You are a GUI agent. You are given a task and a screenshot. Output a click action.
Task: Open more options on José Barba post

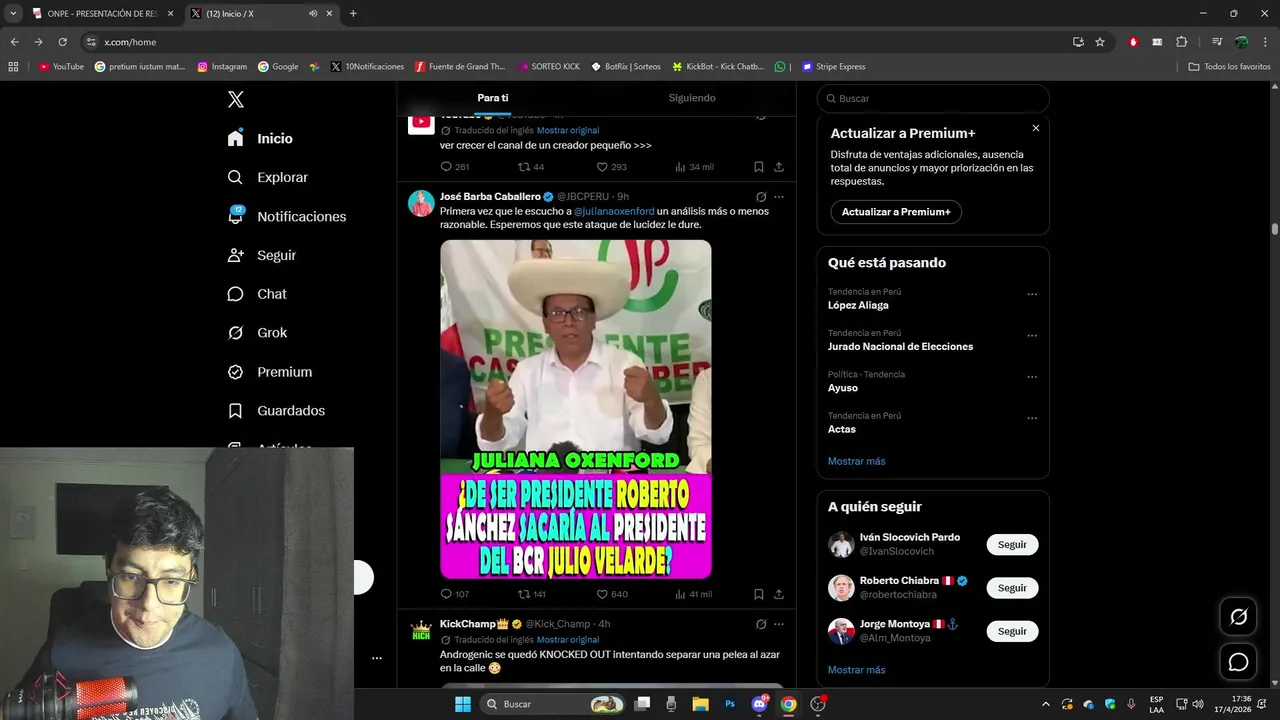(779, 197)
